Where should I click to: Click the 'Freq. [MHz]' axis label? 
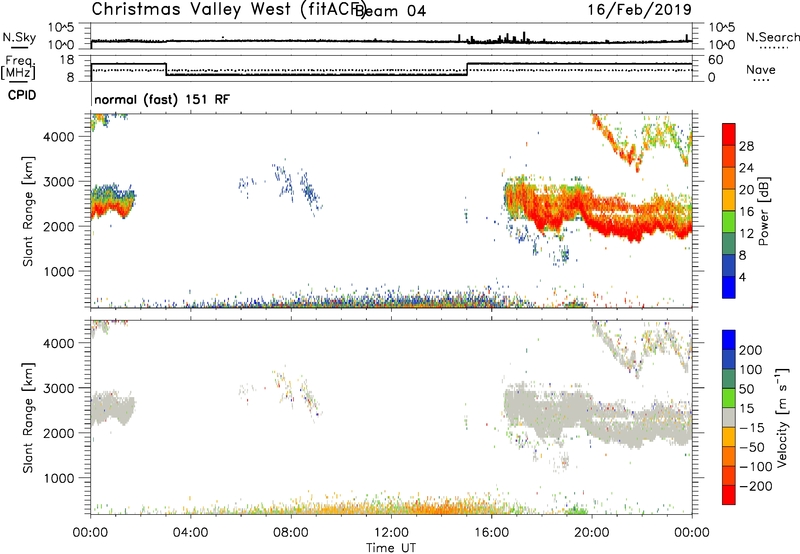[x=18, y=67]
